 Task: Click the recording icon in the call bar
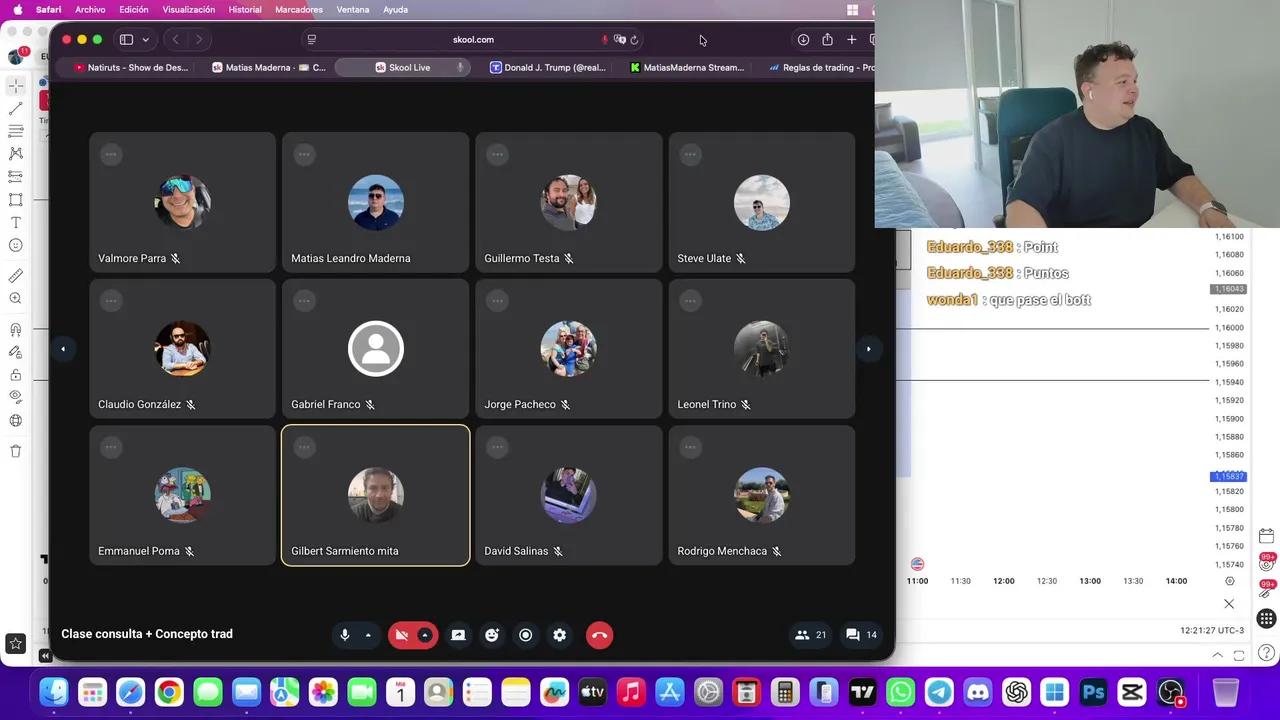[x=525, y=635]
